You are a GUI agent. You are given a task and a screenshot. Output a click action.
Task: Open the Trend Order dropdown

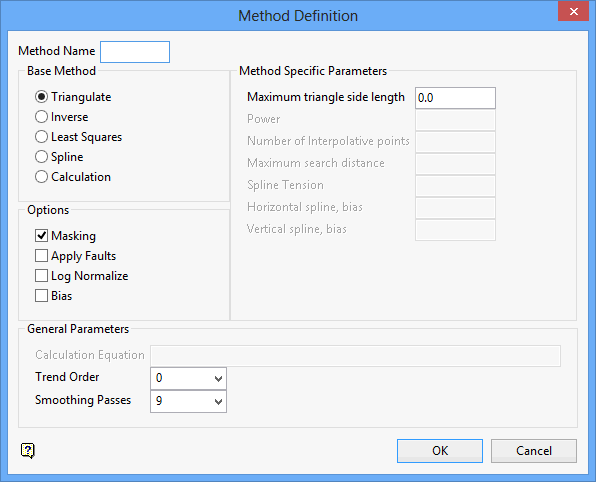[189, 378]
